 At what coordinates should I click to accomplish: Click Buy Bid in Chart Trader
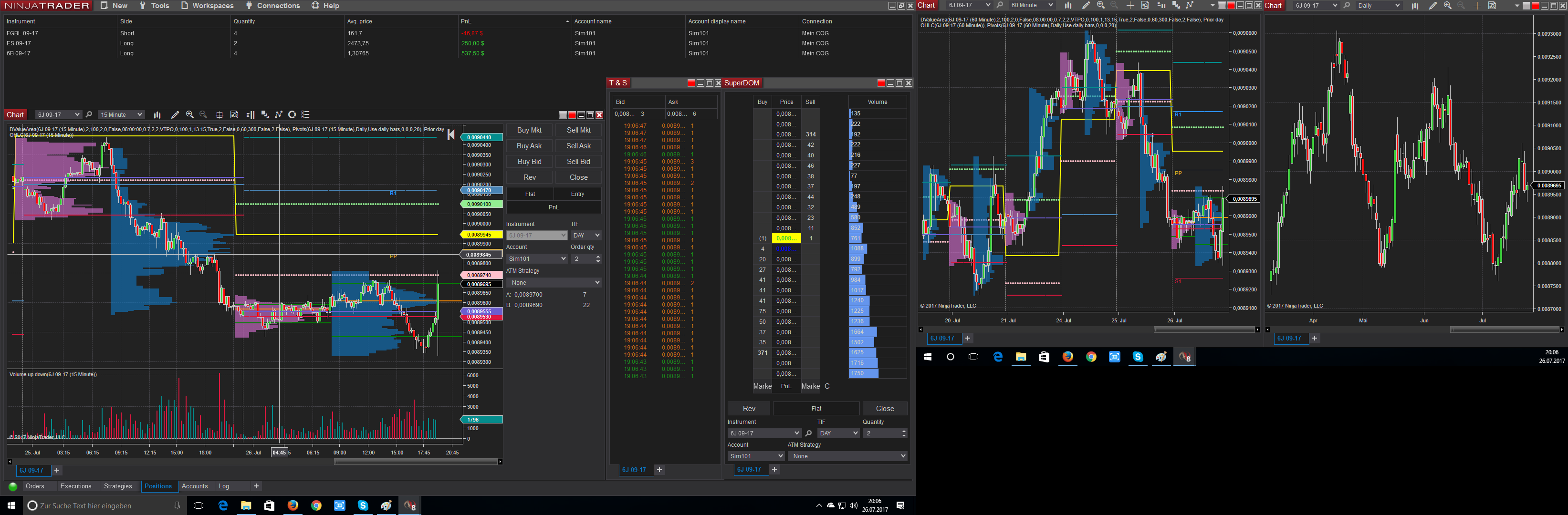[529, 162]
